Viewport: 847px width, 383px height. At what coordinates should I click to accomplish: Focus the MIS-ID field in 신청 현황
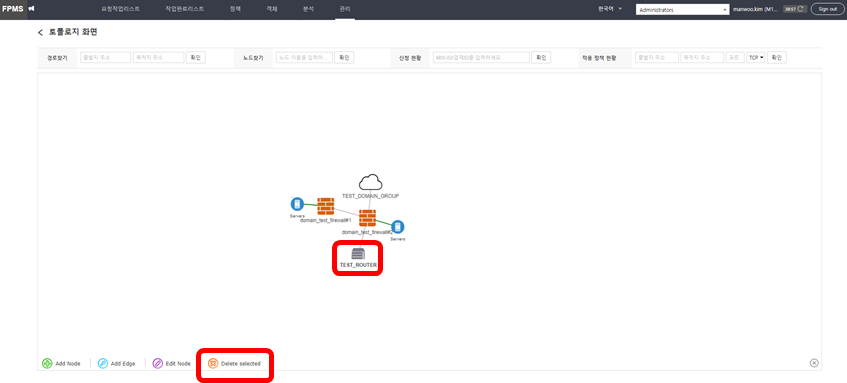(x=481, y=57)
